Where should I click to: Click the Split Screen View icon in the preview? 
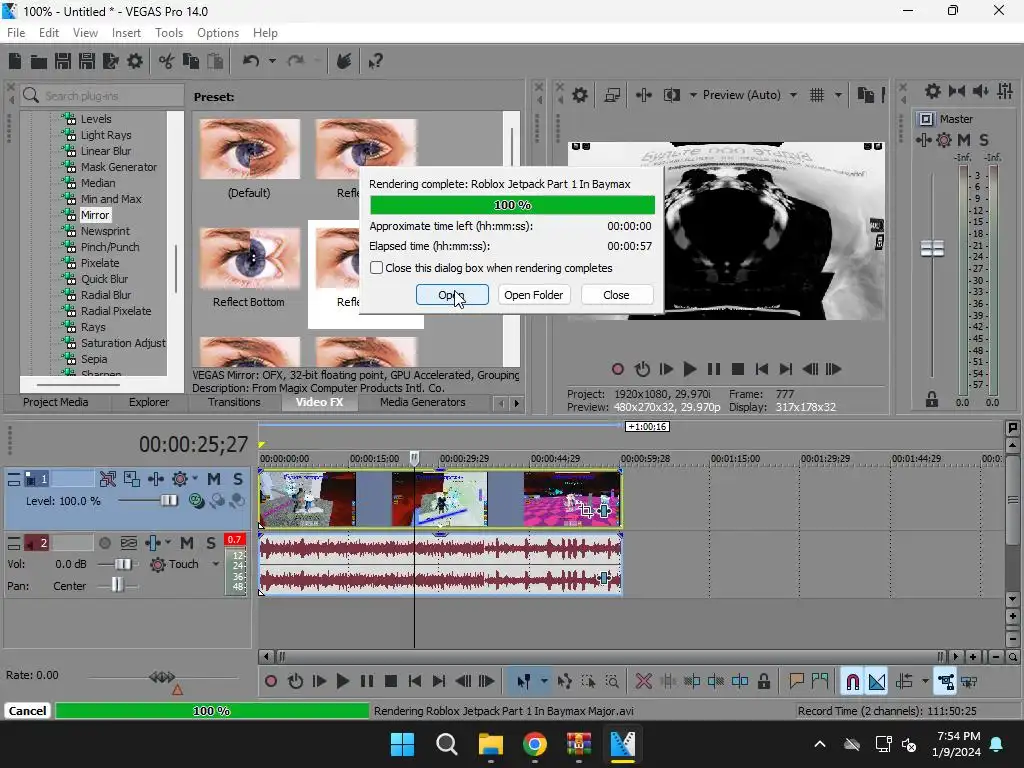671,95
